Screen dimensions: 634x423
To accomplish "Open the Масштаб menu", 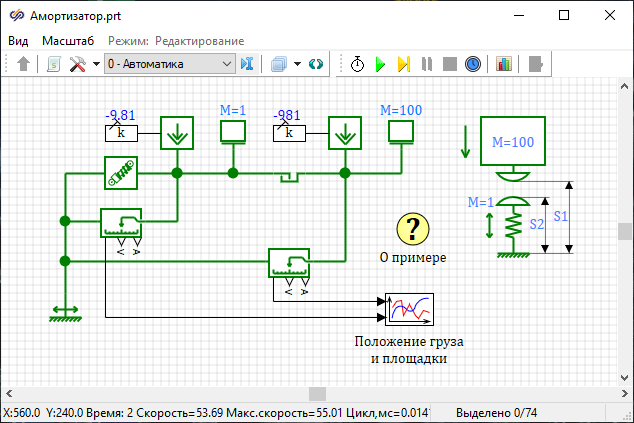I will pos(68,41).
